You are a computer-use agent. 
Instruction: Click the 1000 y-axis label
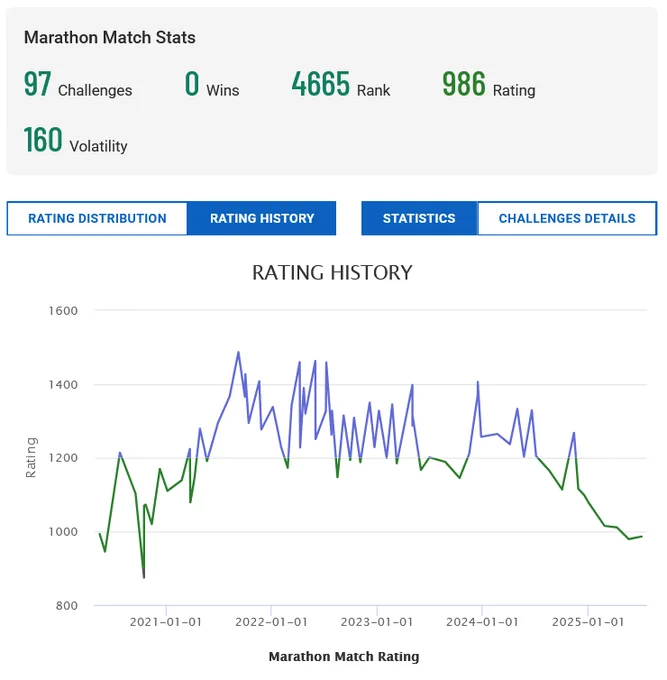63,532
